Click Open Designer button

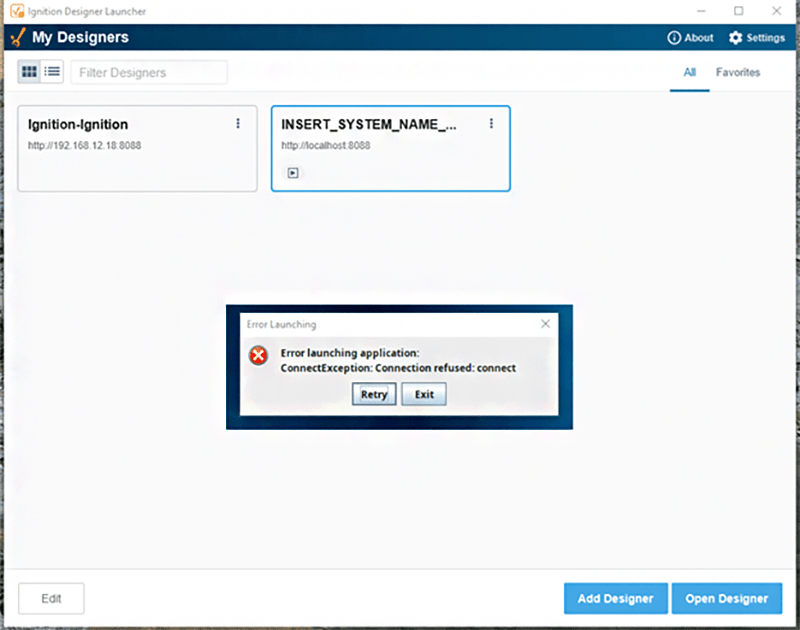click(x=727, y=598)
